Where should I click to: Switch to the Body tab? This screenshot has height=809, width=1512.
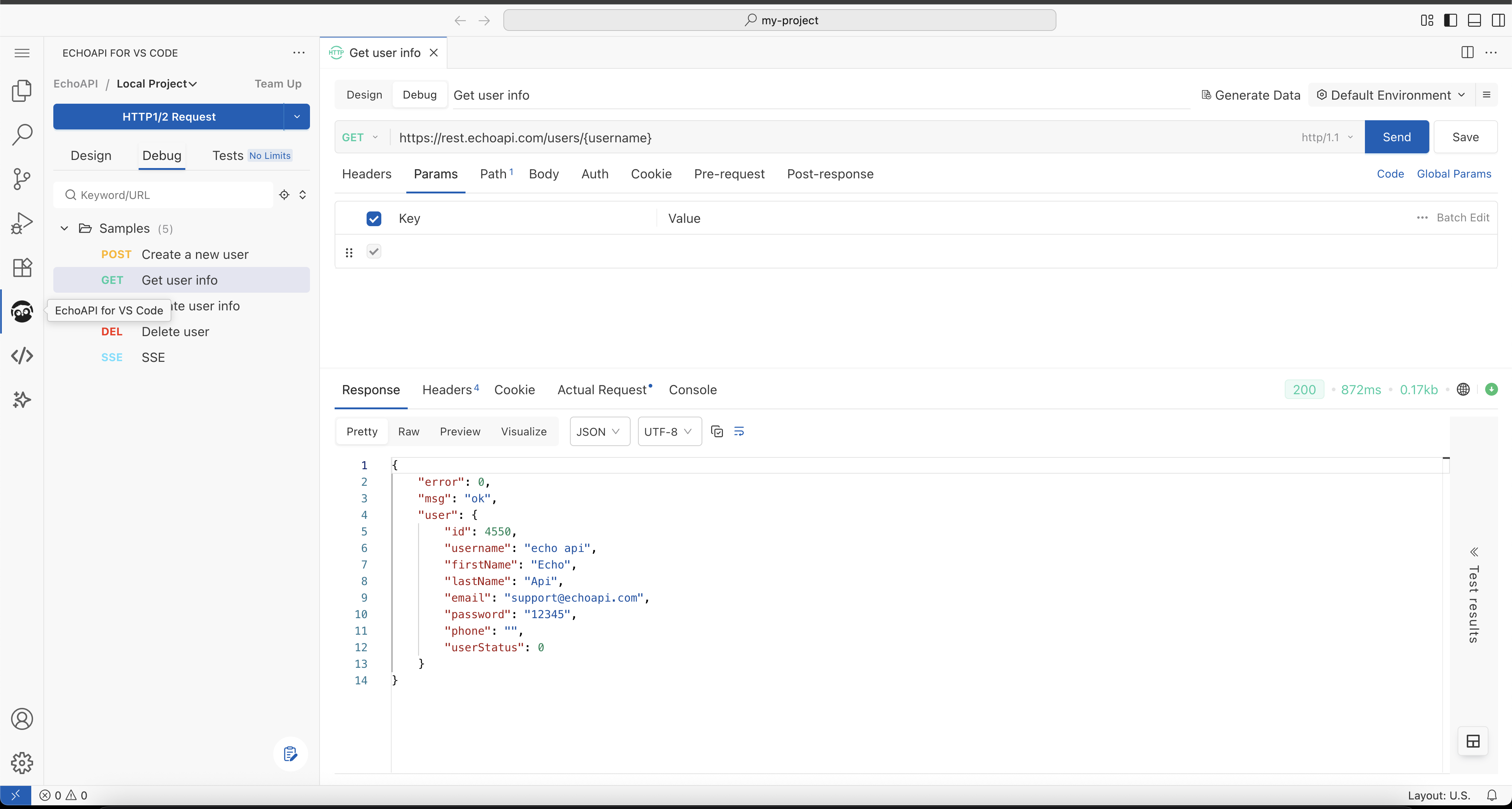pos(543,174)
